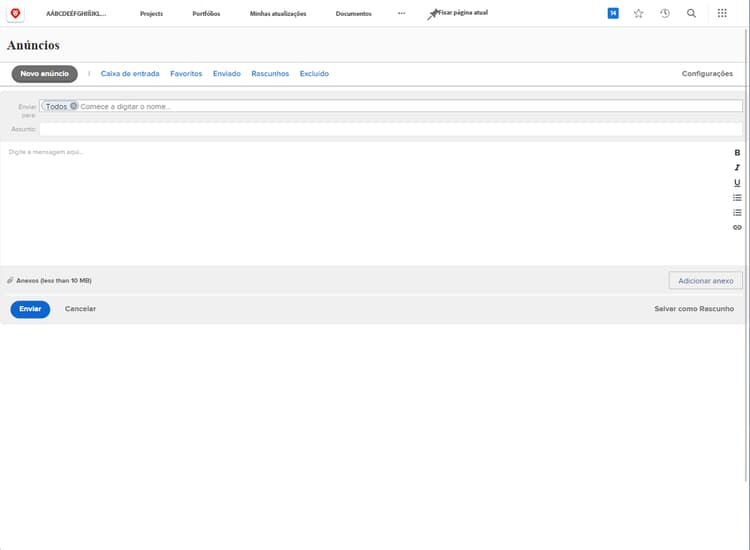Click the Adicionar anexo button
The width and height of the screenshot is (750, 550).
click(706, 281)
